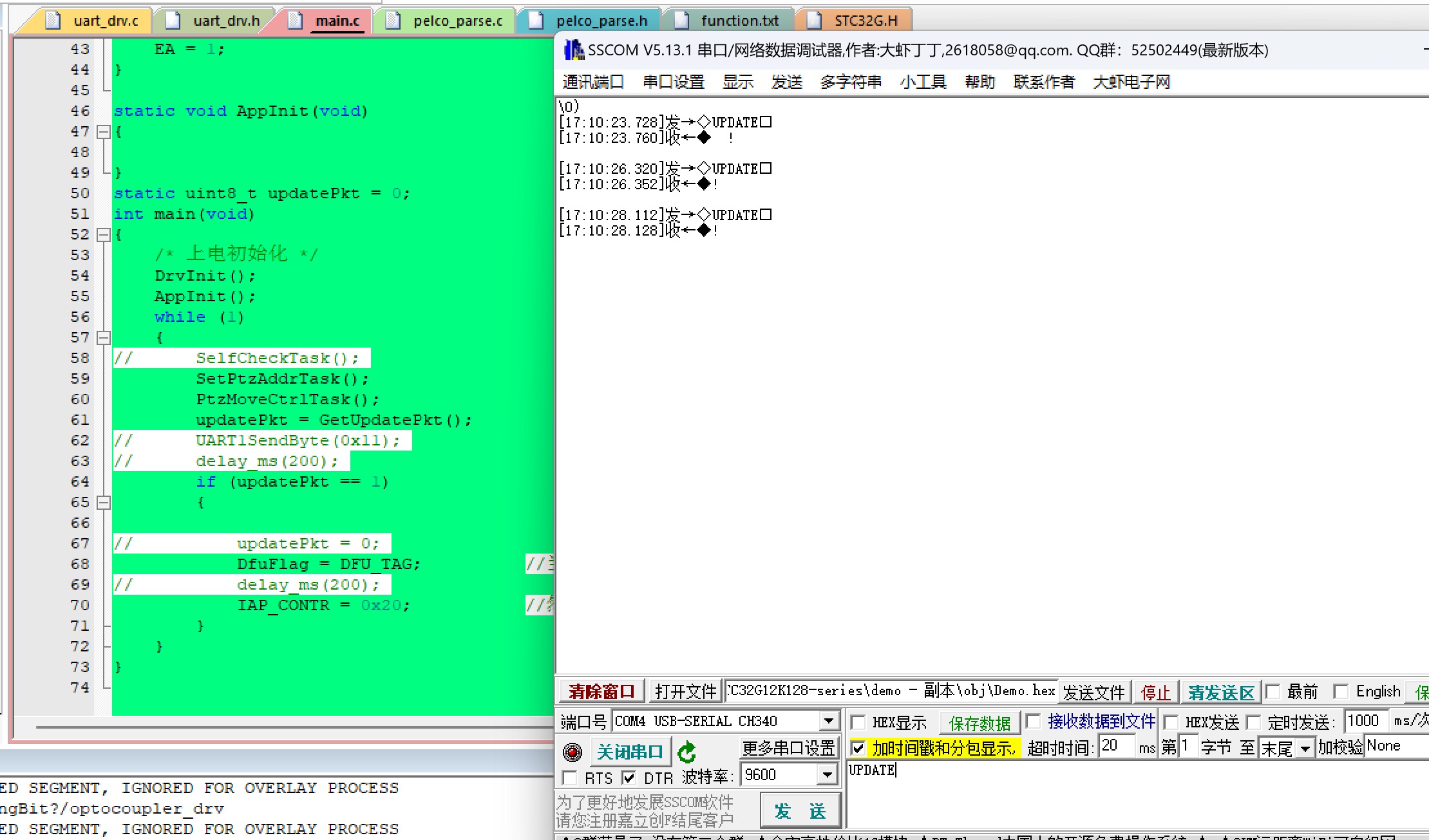Viewport: 1429px width, 840px height.
Task: Uncheck 加时间戳和分包显示 checkbox
Action: point(858,748)
